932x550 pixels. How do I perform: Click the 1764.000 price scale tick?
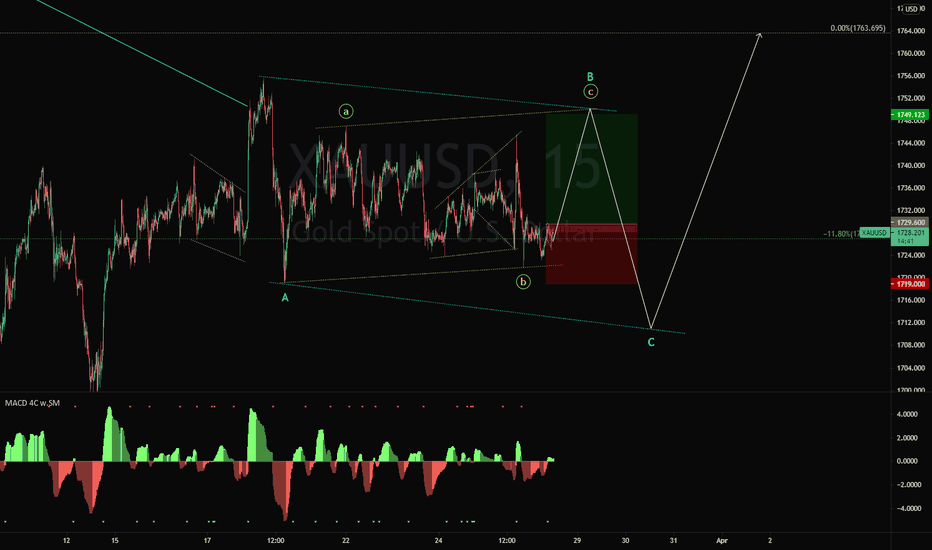pos(911,31)
